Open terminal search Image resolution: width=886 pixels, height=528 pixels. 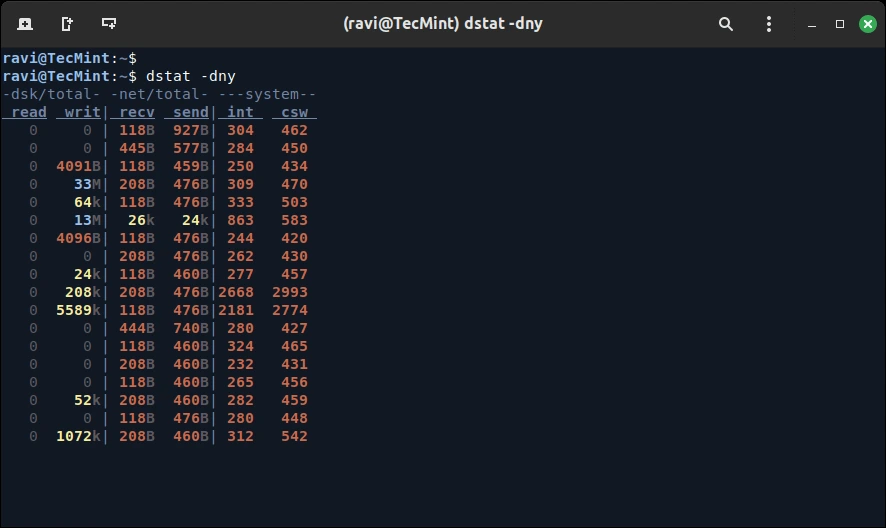point(726,24)
